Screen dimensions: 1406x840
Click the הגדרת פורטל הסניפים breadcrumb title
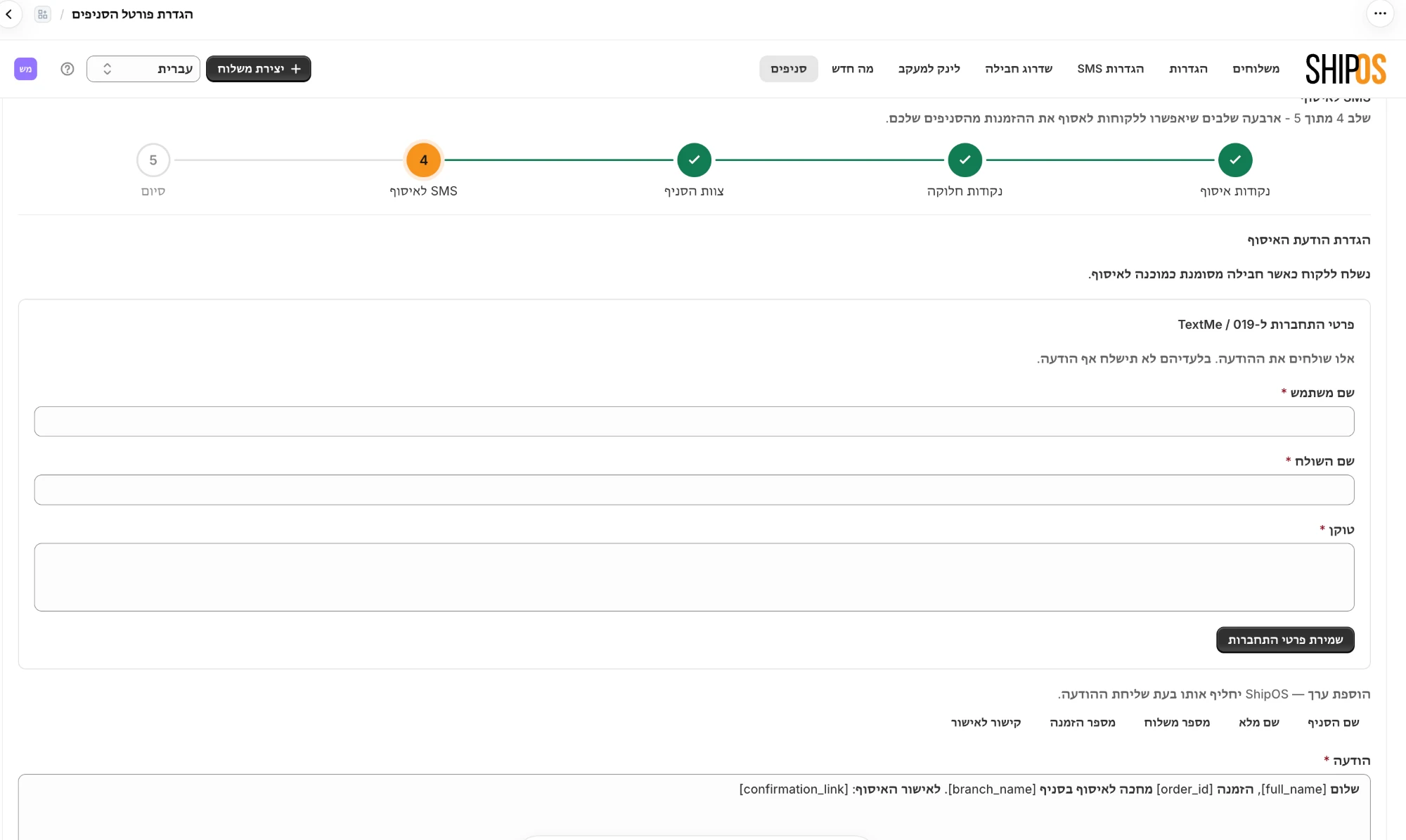pos(132,14)
